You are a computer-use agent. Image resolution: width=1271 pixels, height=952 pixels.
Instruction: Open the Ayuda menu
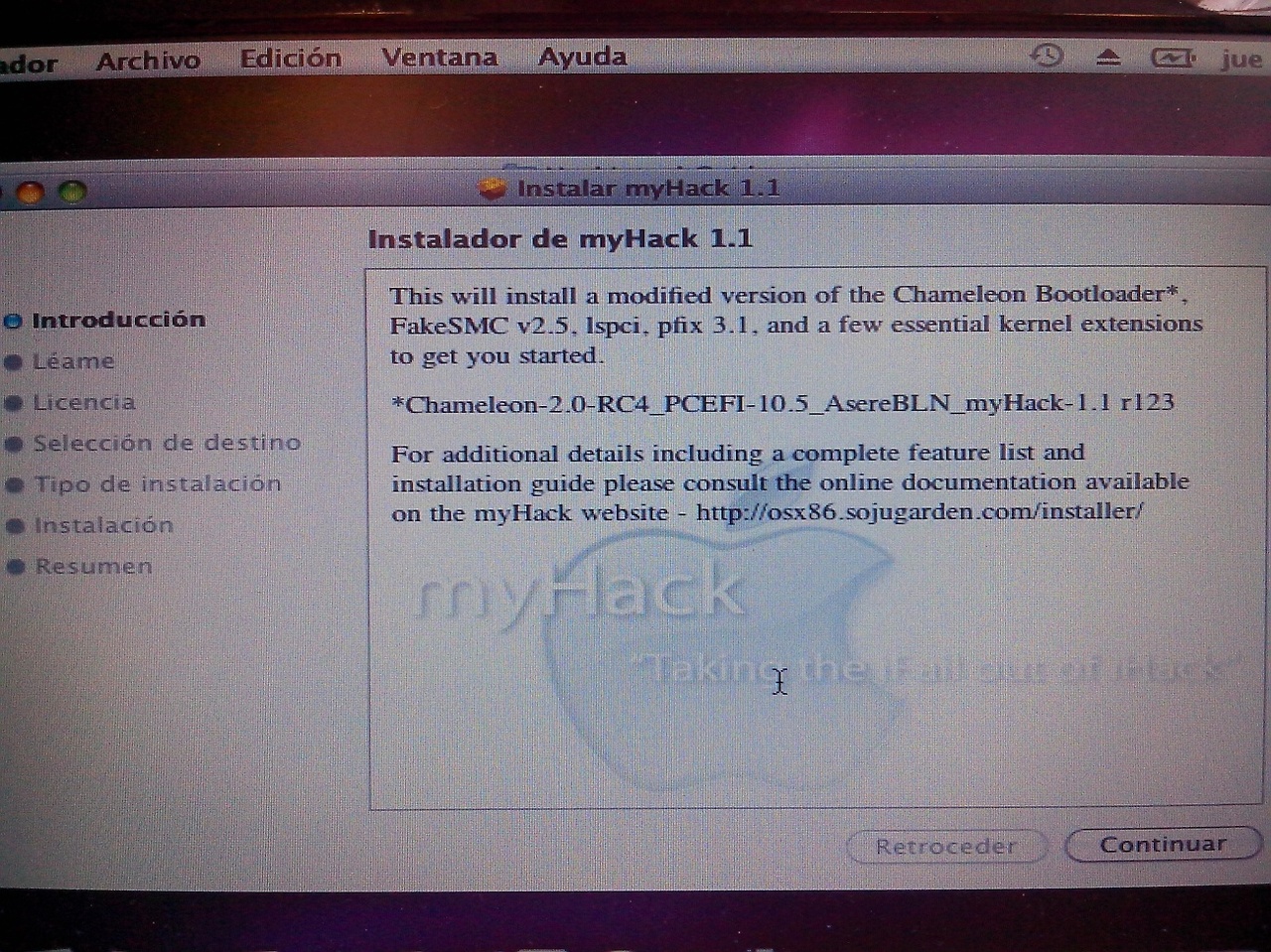582,57
